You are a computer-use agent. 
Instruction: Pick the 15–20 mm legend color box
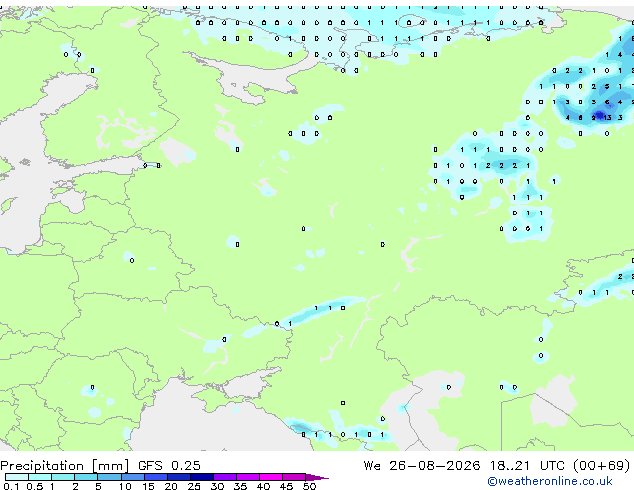coord(155,477)
